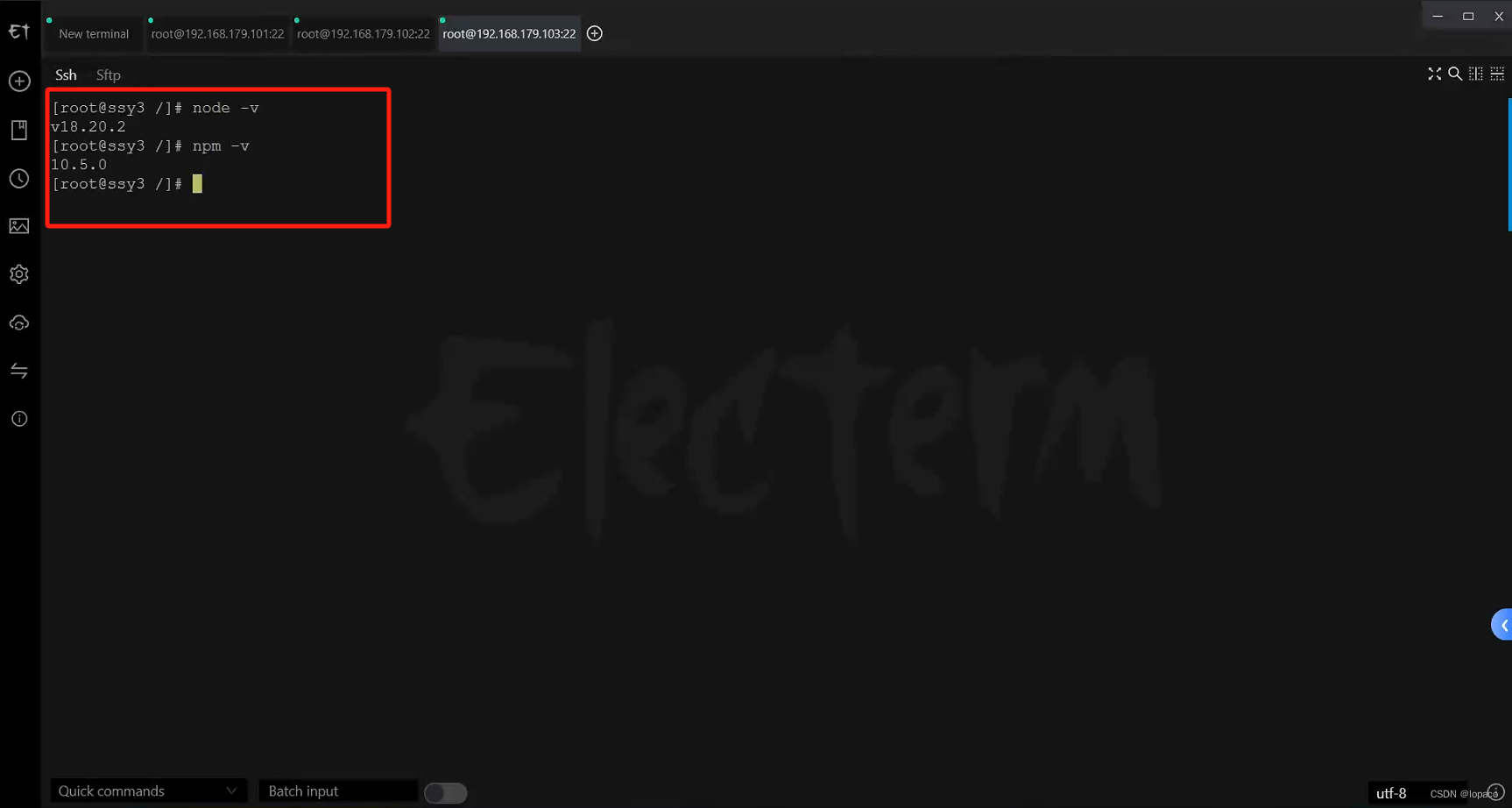This screenshot has width=1512, height=808.
Task: Add a new tab with plus circle
Action: pyautogui.click(x=595, y=33)
